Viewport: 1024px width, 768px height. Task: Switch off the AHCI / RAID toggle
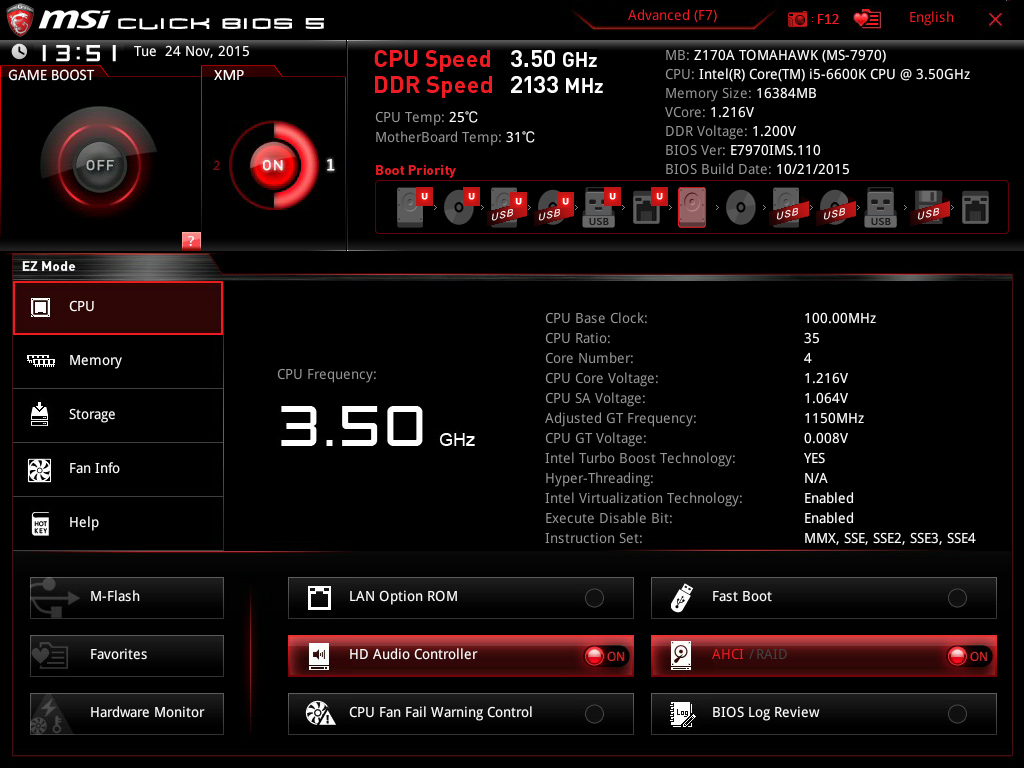tap(968, 656)
